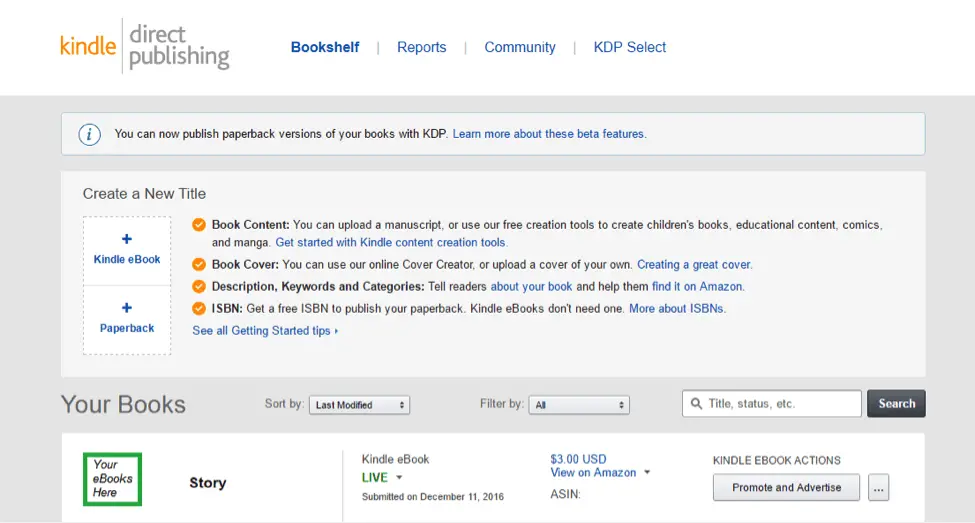Image resolution: width=975 pixels, height=523 pixels.
Task: Click the ASIN: label
Action: (x=565, y=494)
